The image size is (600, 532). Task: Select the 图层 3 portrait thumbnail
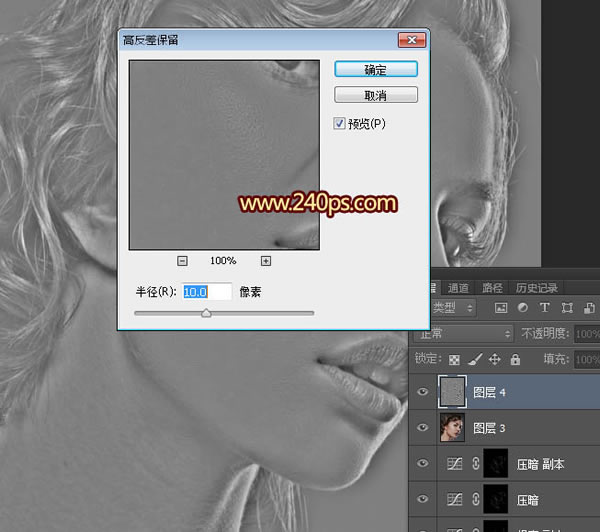pyautogui.click(x=452, y=427)
